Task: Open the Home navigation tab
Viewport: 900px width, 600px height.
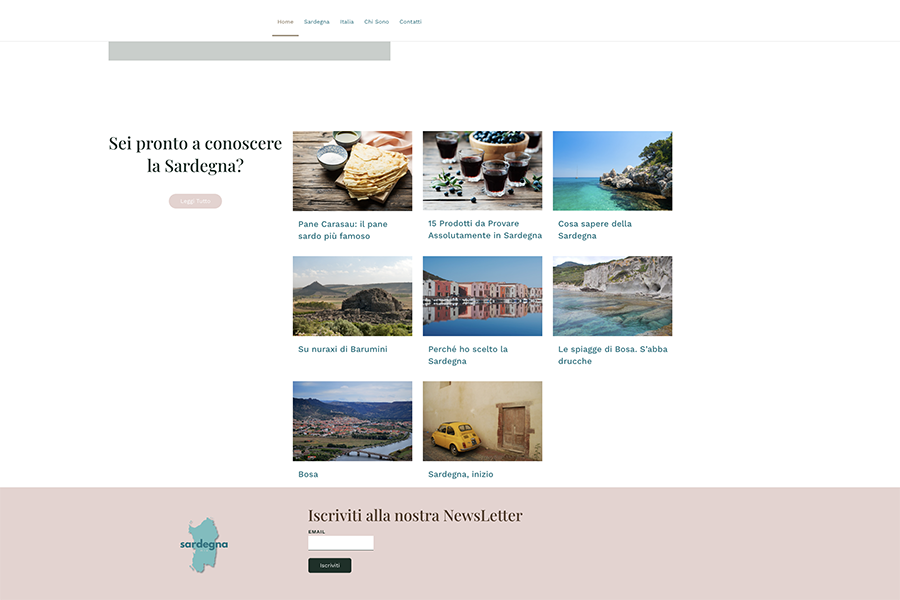Action: pyautogui.click(x=285, y=22)
